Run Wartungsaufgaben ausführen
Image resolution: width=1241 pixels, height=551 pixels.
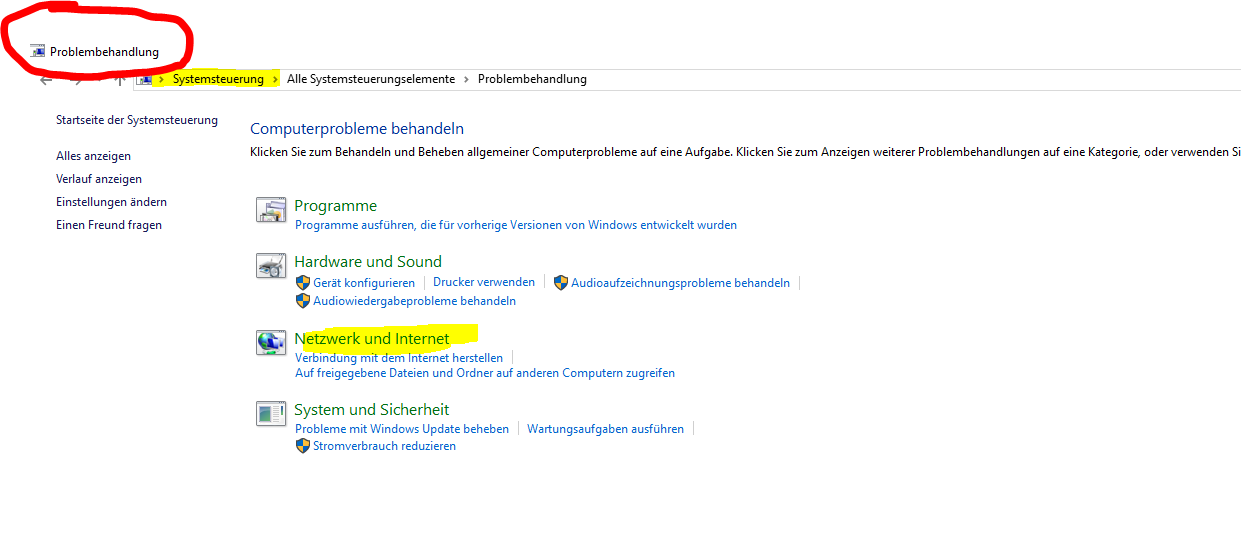[605, 429]
